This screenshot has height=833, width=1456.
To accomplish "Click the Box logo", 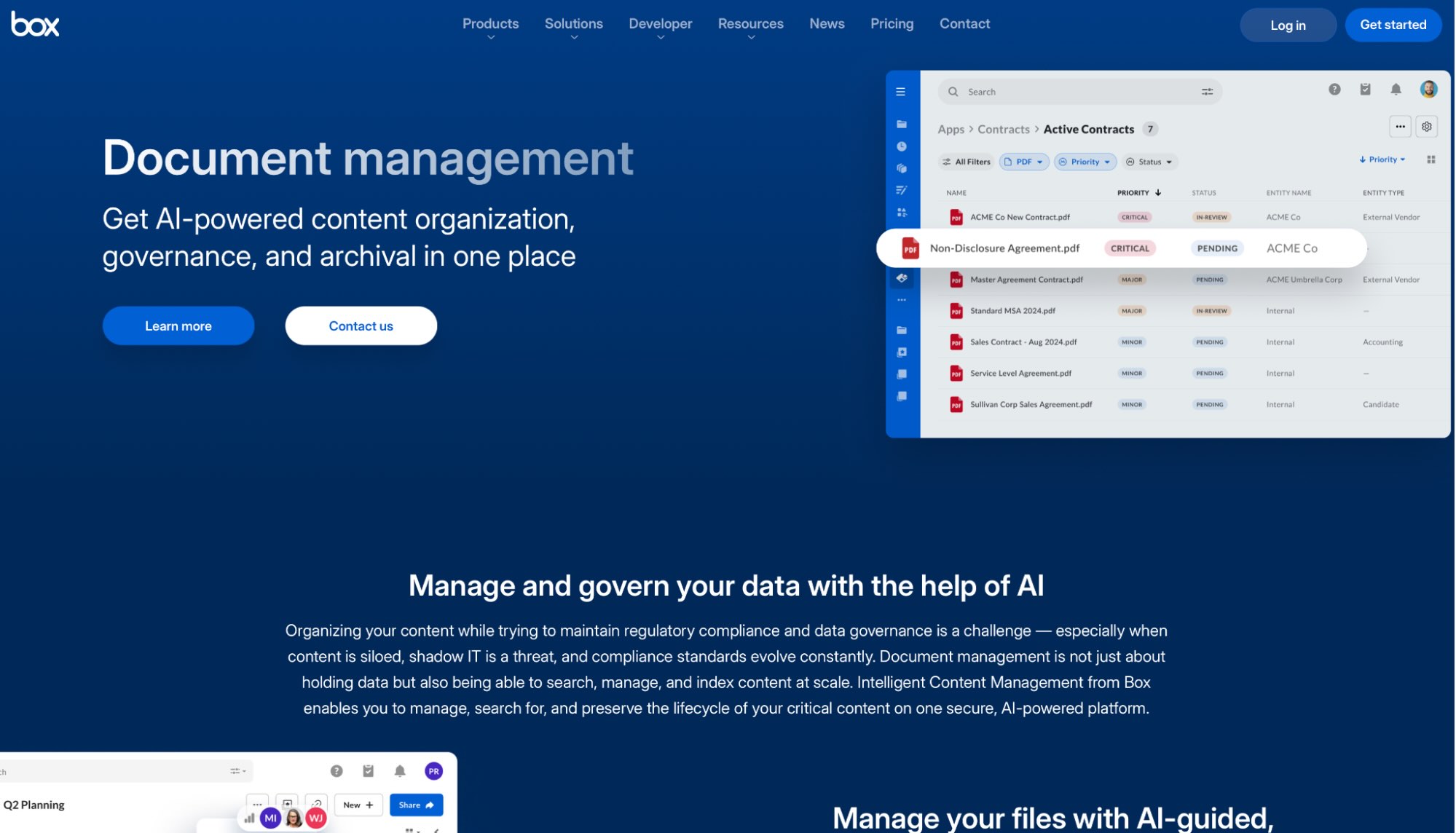I will 34,24.
